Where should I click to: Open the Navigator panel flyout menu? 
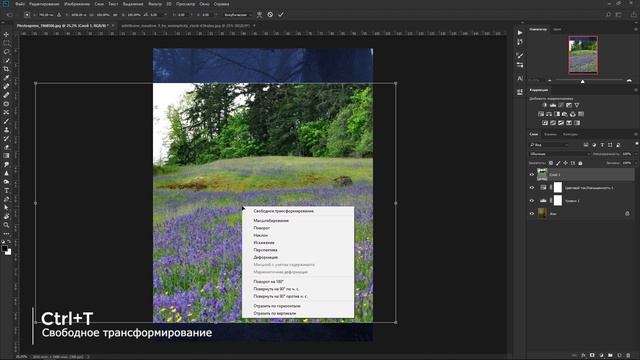[x=636, y=29]
